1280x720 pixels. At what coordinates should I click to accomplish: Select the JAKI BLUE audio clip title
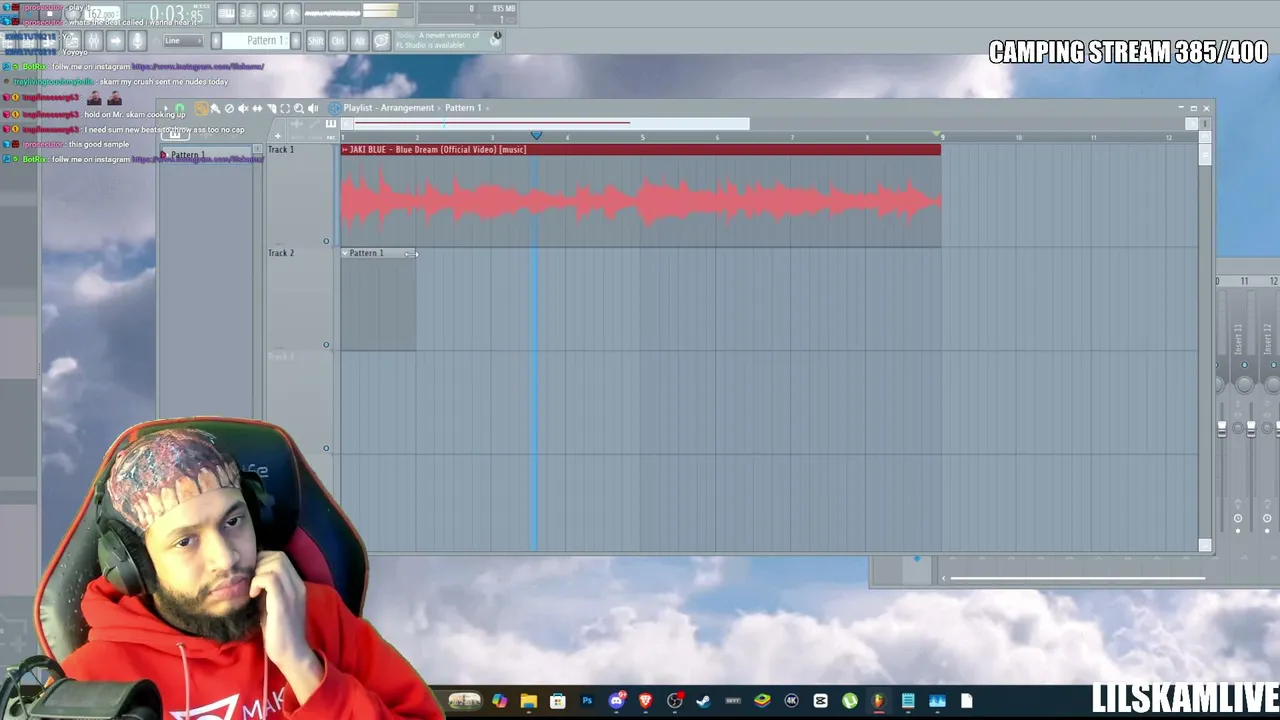437,150
